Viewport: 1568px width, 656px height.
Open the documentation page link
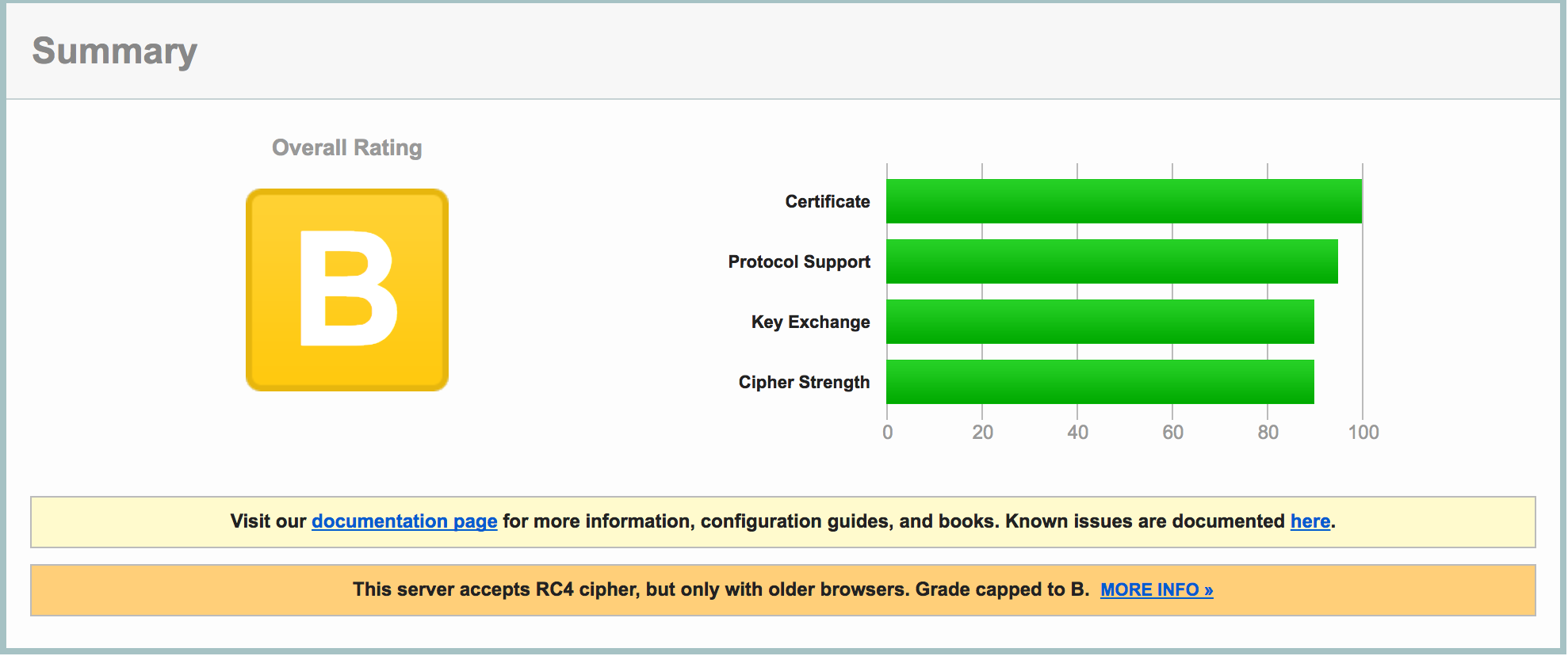coord(404,521)
